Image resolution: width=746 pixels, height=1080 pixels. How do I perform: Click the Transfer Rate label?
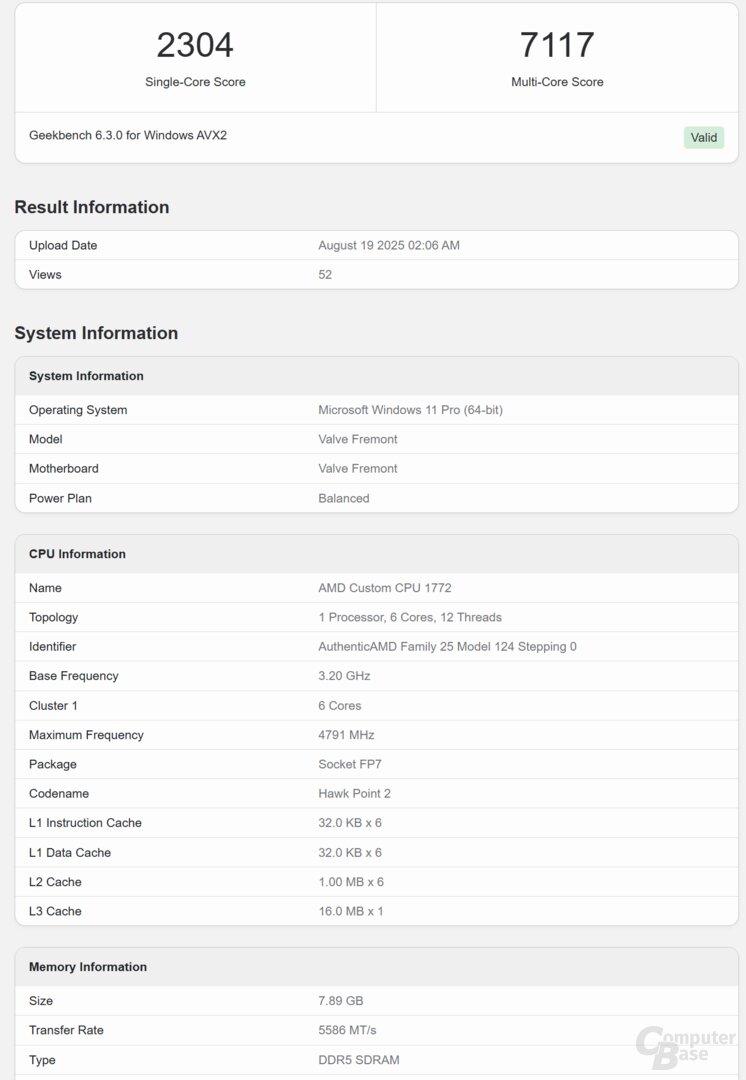[66, 1030]
